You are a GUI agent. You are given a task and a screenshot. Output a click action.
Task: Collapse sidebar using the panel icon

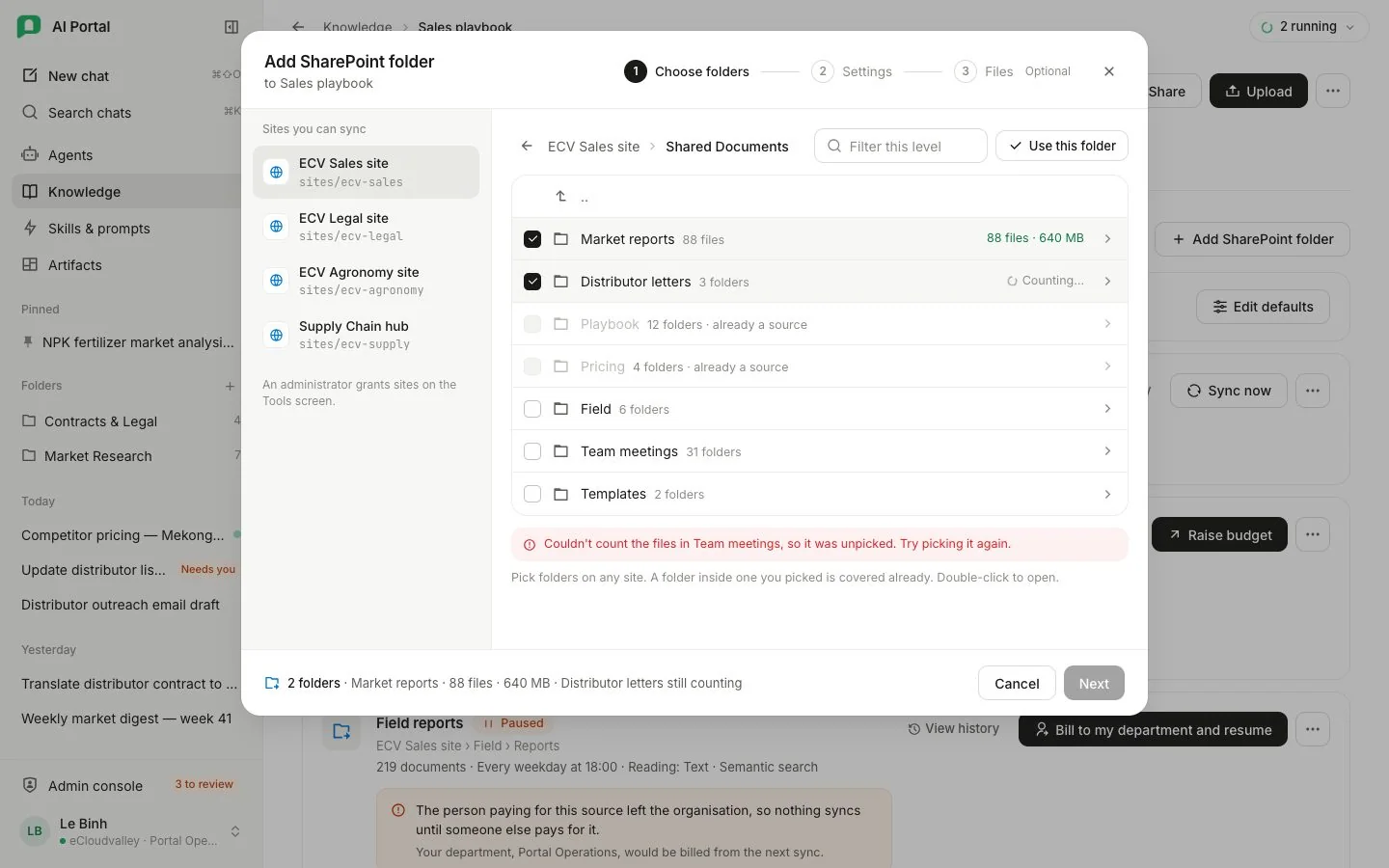coord(231,27)
